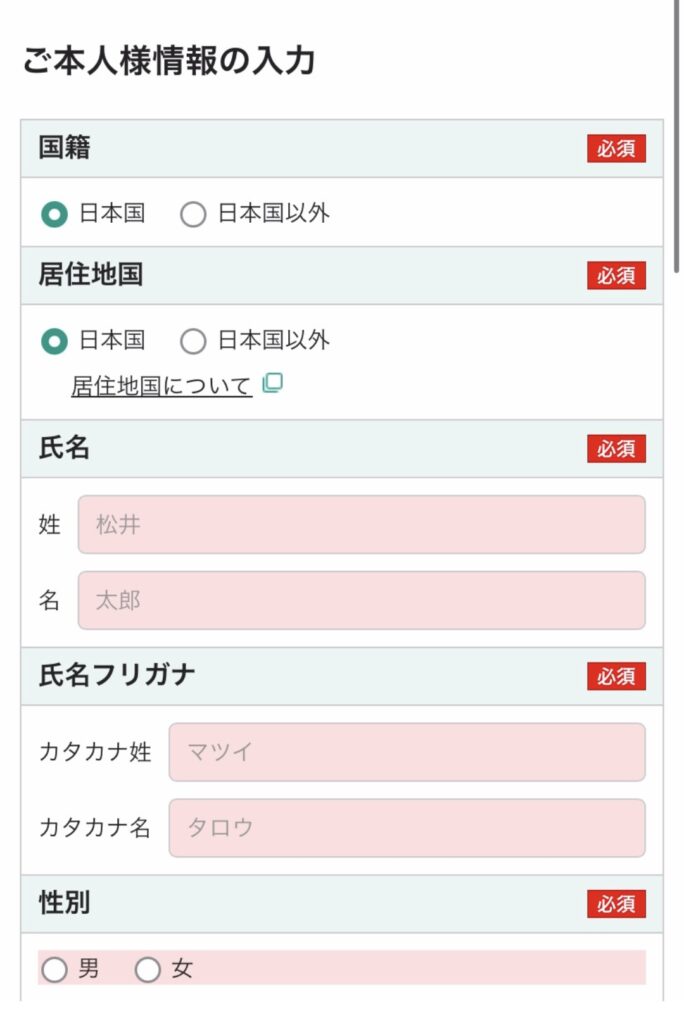Click the 必須 badge in 国籍 header

coord(616,148)
